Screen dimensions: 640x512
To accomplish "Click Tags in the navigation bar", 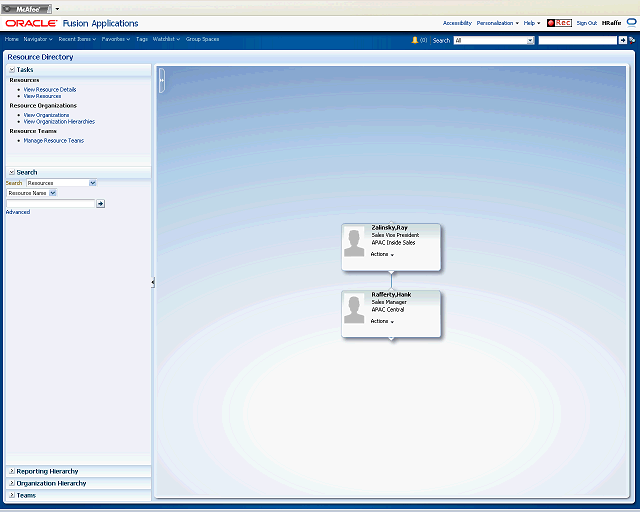I will click(x=142, y=39).
